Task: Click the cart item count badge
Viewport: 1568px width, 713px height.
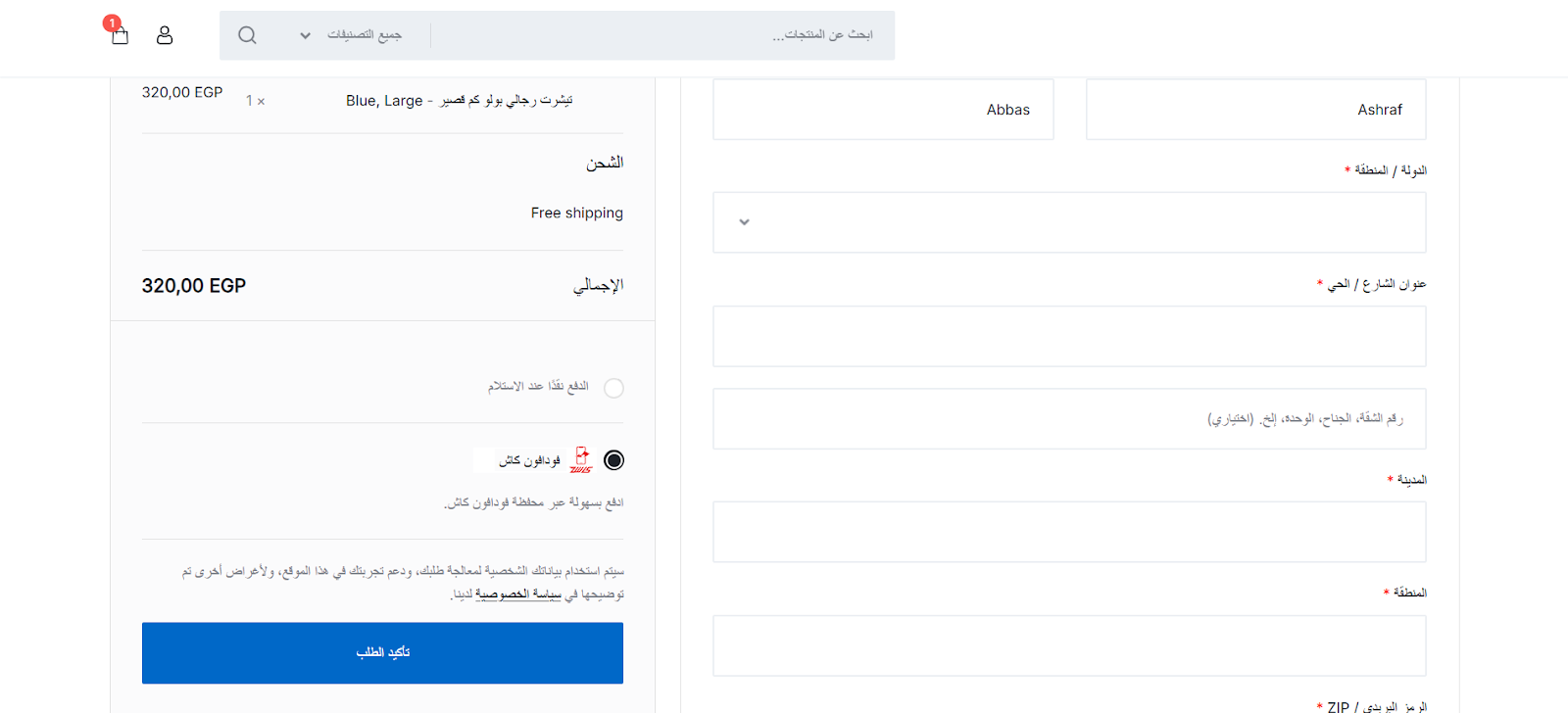Action: click(x=112, y=23)
